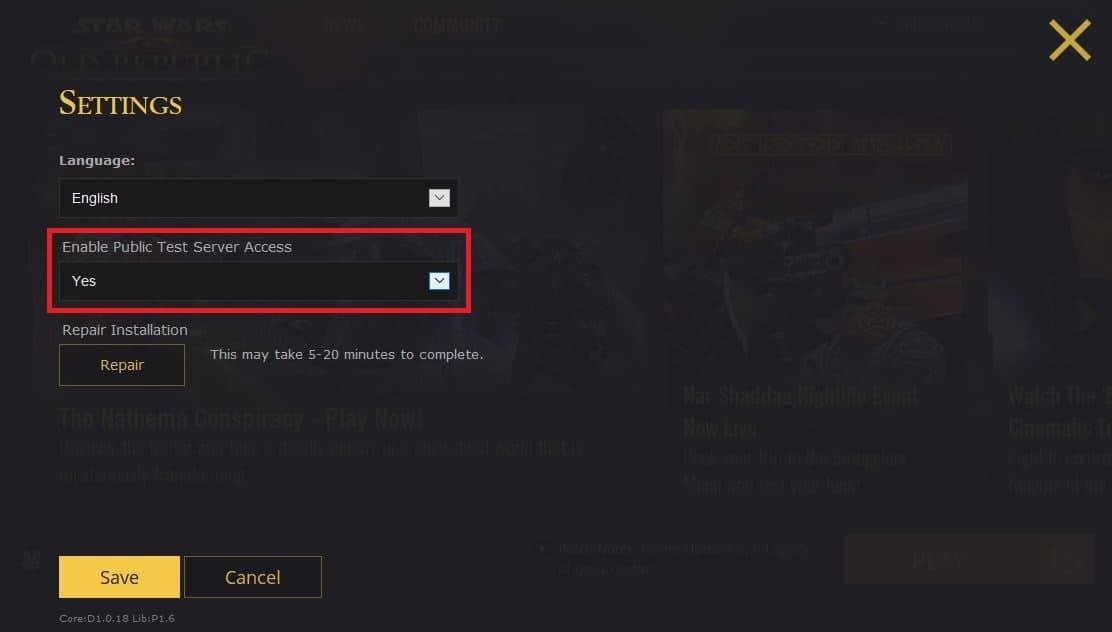The width and height of the screenshot is (1112, 632).
Task: Open the Language dropdown arrow
Action: point(439,198)
